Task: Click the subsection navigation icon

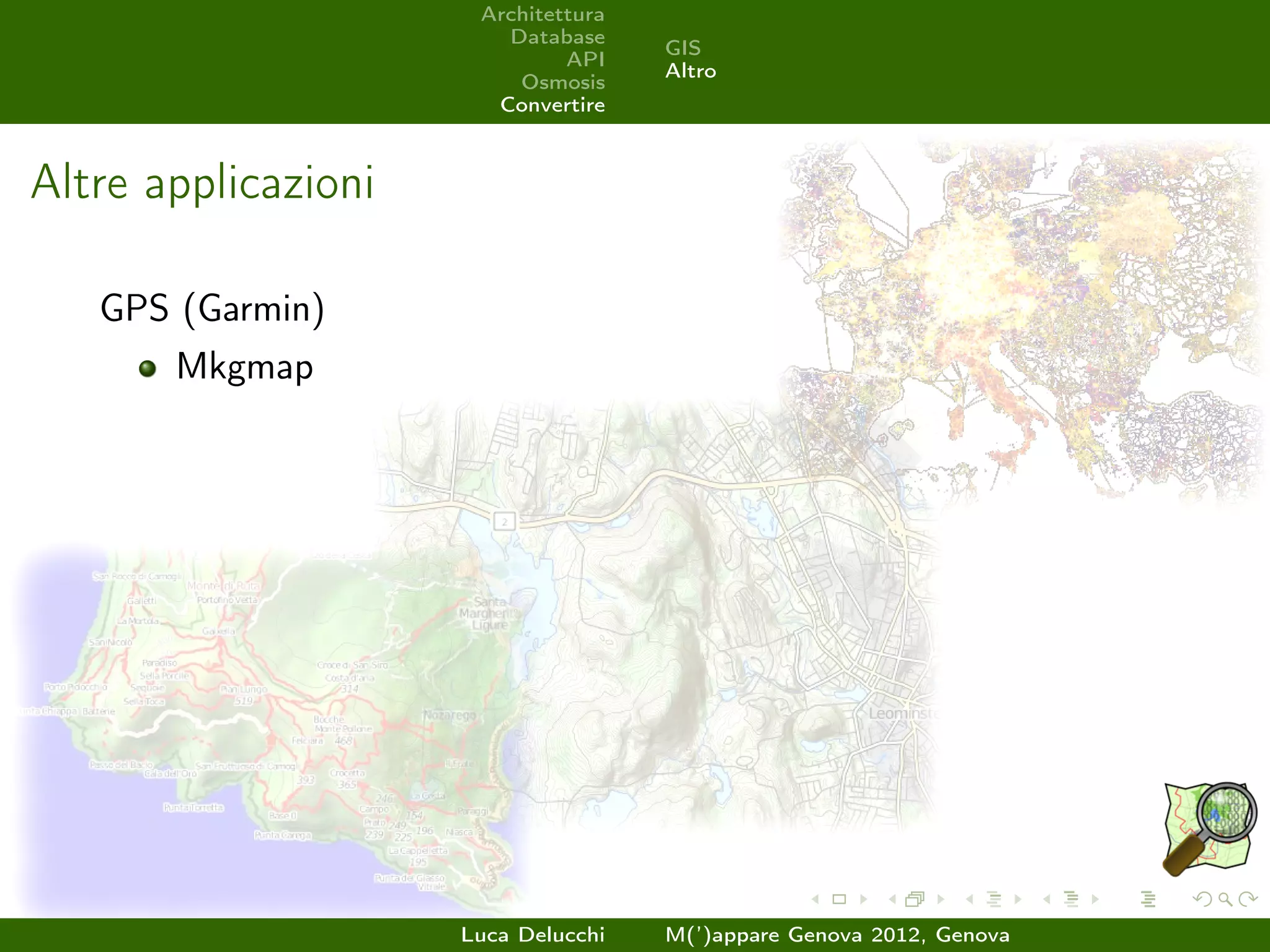Action: pyautogui.click(x=993, y=899)
